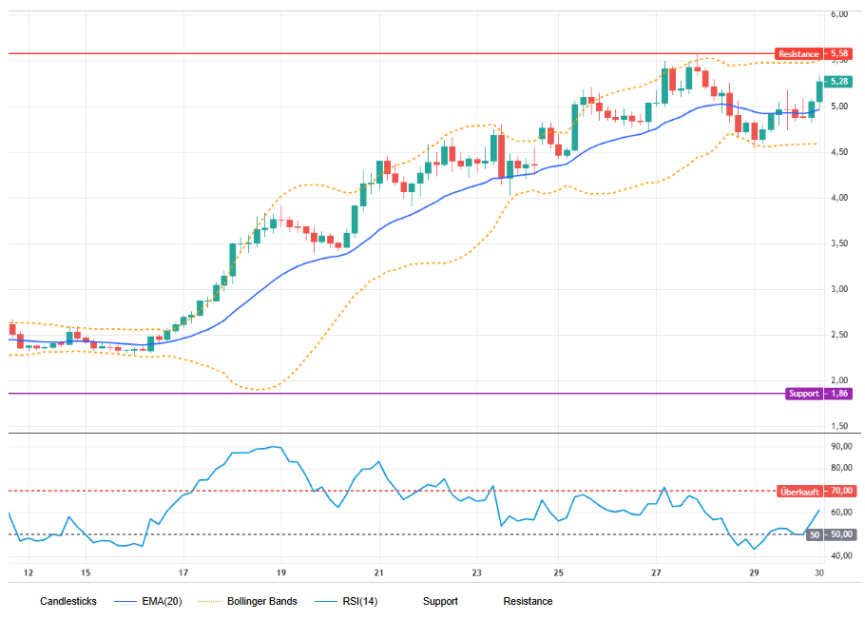
Task: Click the orange dotted Bollinger Bands swatch
Action: tap(210, 601)
